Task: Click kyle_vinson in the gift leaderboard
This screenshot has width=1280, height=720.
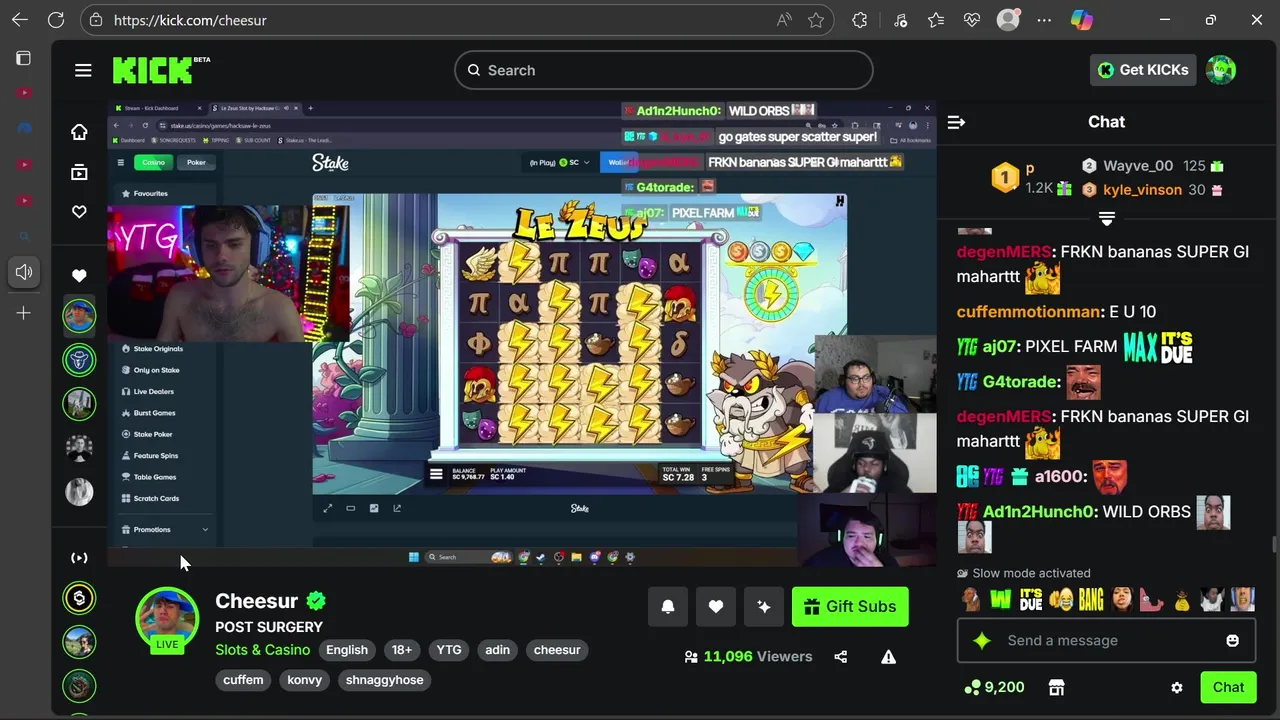Action: (1142, 190)
